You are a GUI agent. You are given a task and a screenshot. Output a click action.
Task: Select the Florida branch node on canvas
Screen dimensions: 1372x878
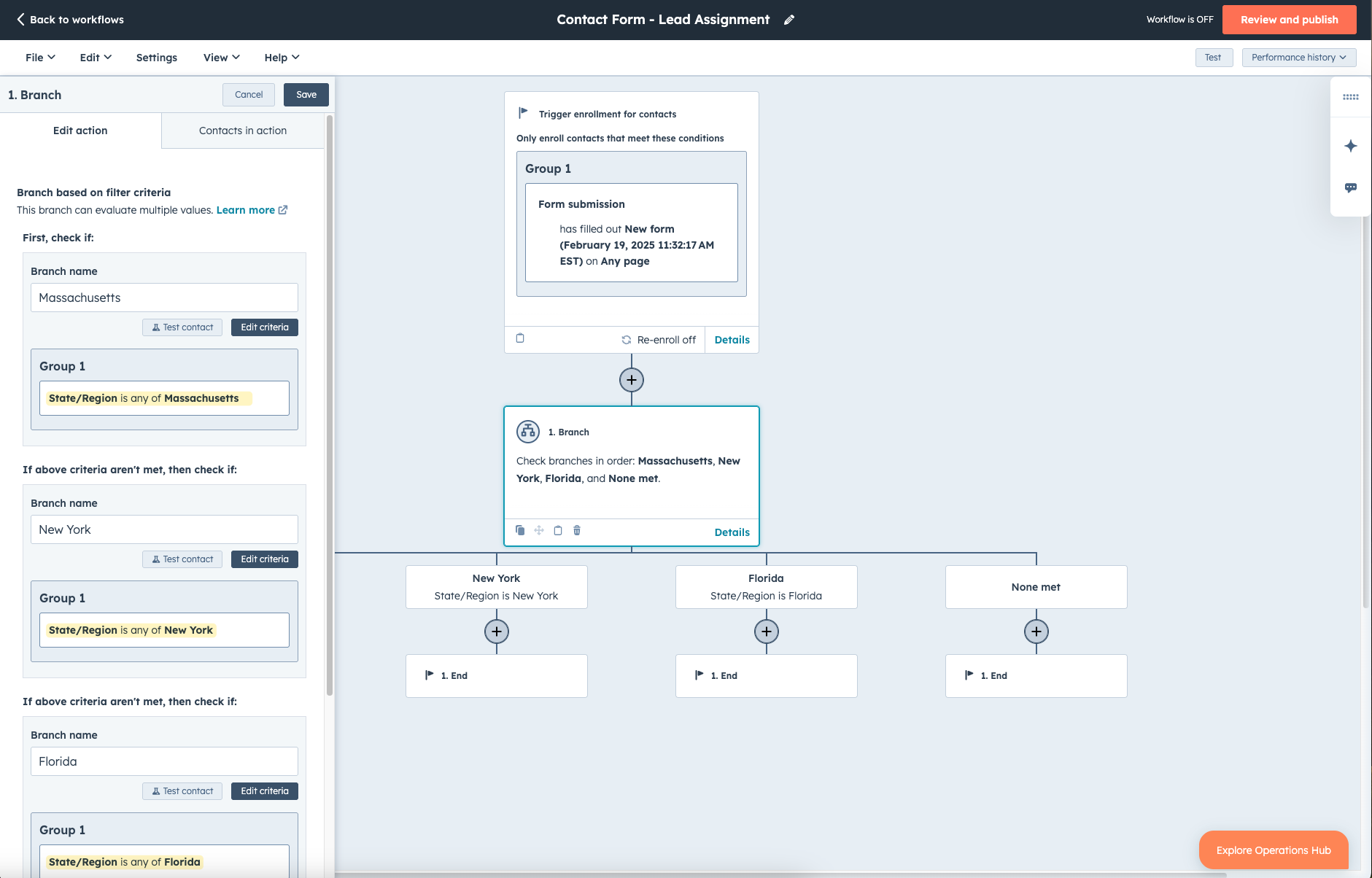[766, 587]
